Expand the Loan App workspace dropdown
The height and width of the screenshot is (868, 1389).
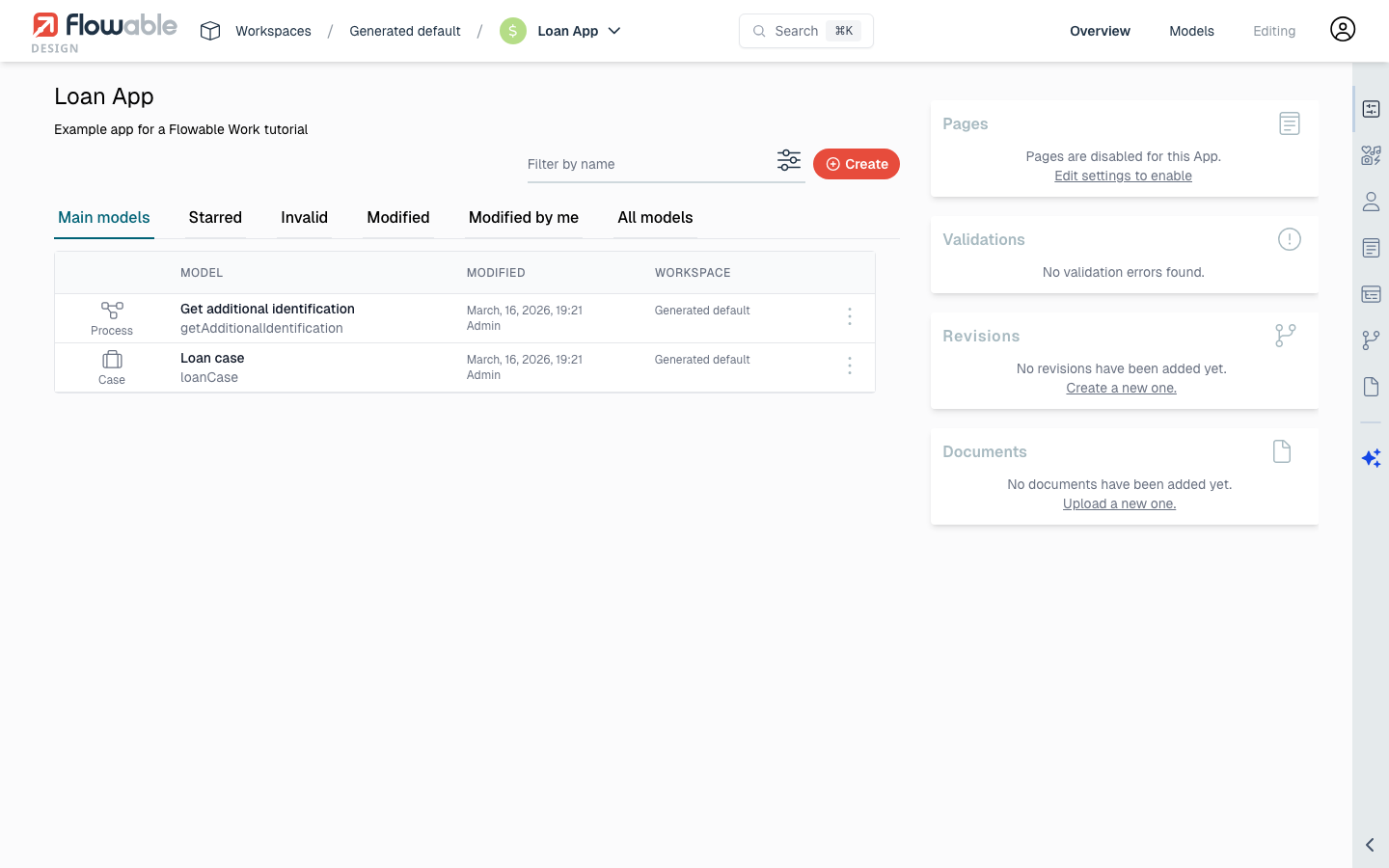coord(615,31)
